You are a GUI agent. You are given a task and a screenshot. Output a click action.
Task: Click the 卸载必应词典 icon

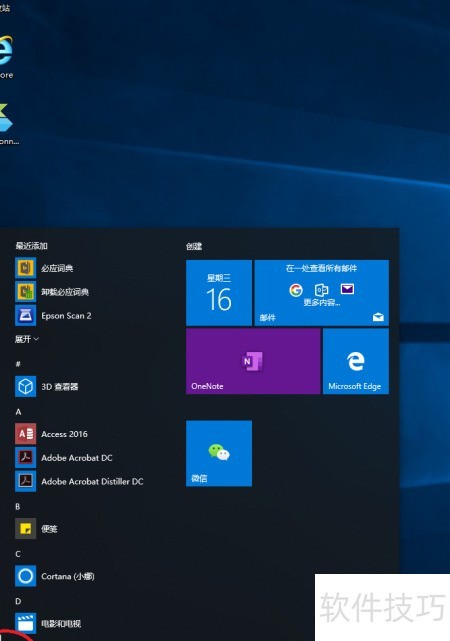[x=25, y=292]
